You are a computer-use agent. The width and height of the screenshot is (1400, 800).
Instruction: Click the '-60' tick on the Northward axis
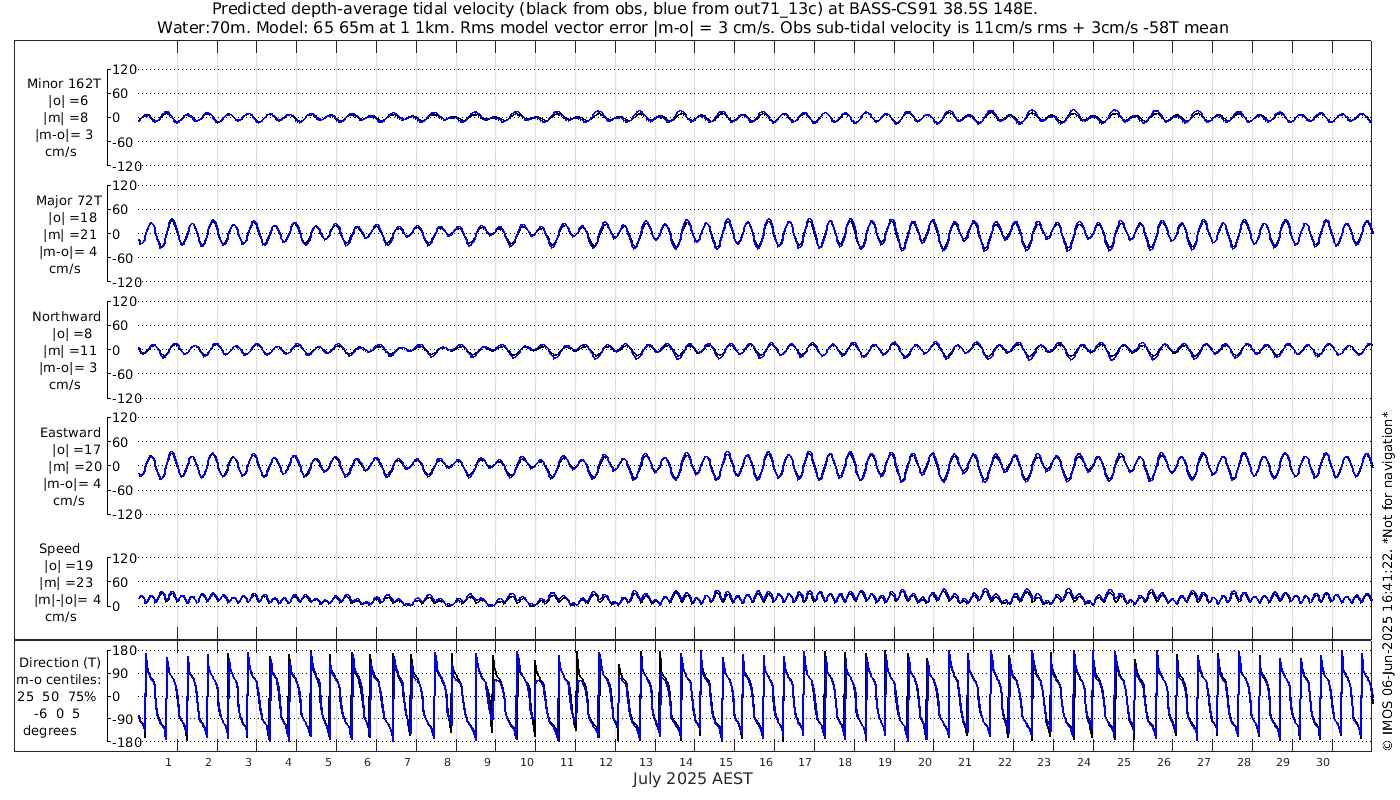pos(124,374)
